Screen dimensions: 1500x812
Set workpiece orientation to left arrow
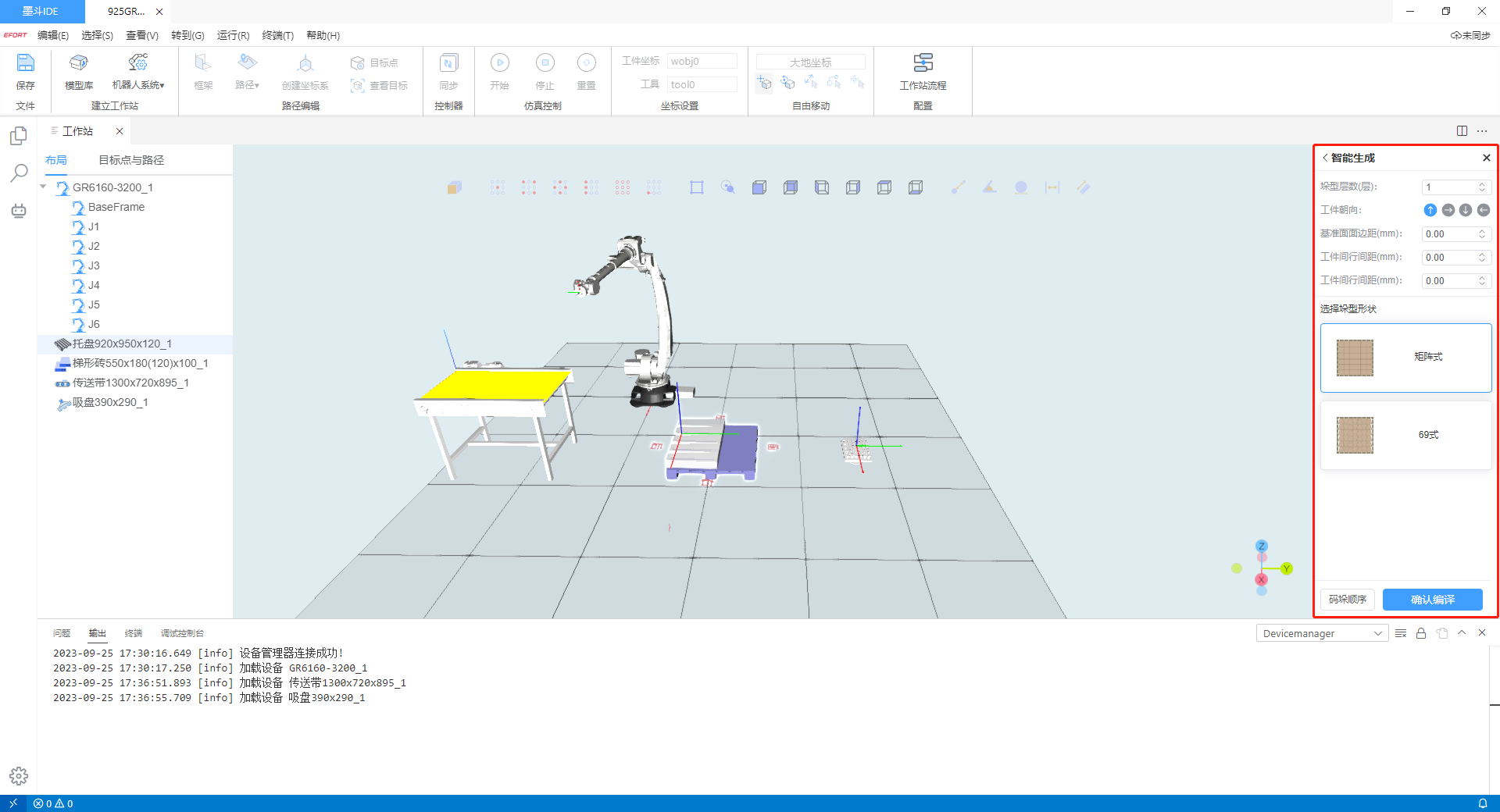1483,210
